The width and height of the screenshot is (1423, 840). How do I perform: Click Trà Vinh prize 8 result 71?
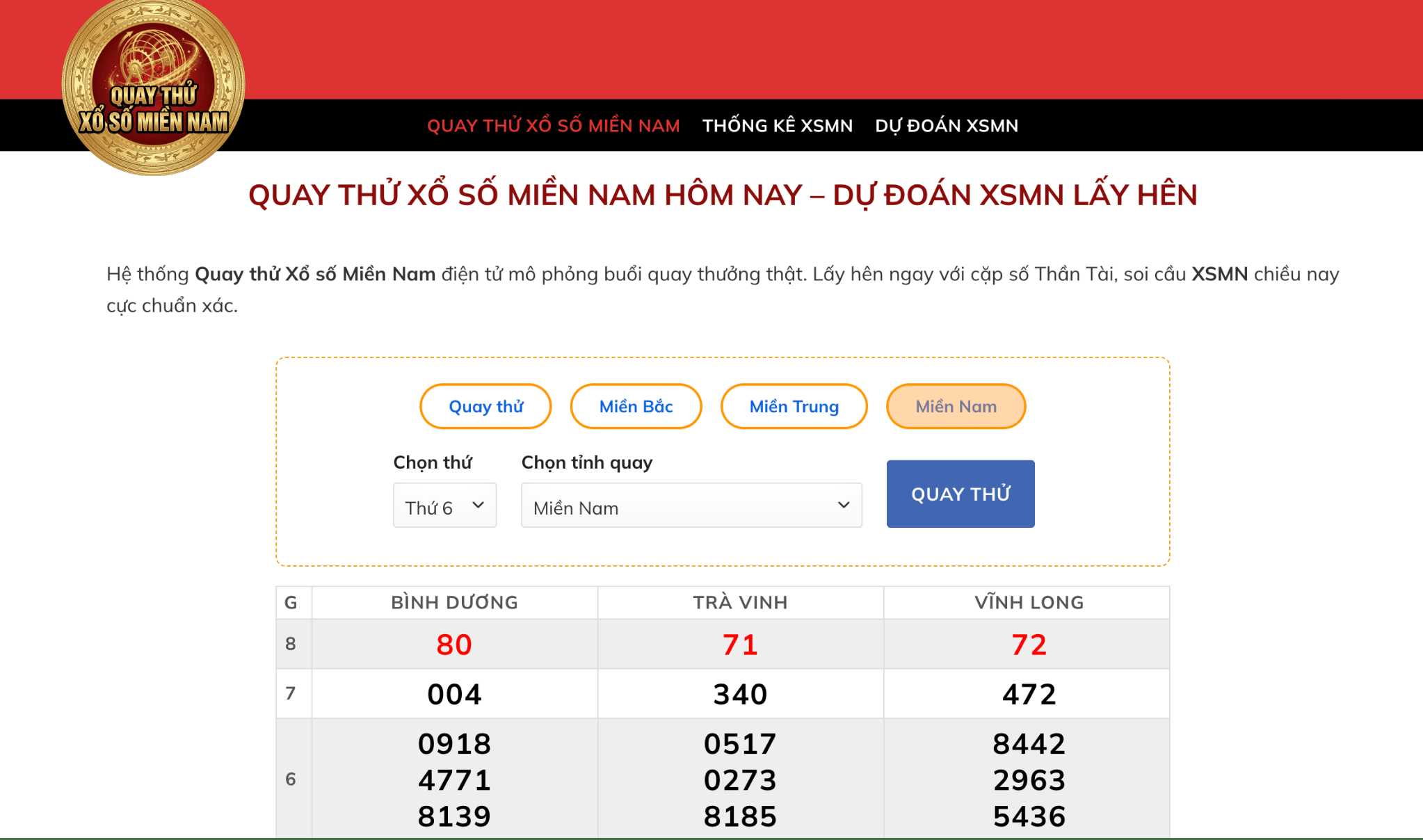(x=740, y=645)
